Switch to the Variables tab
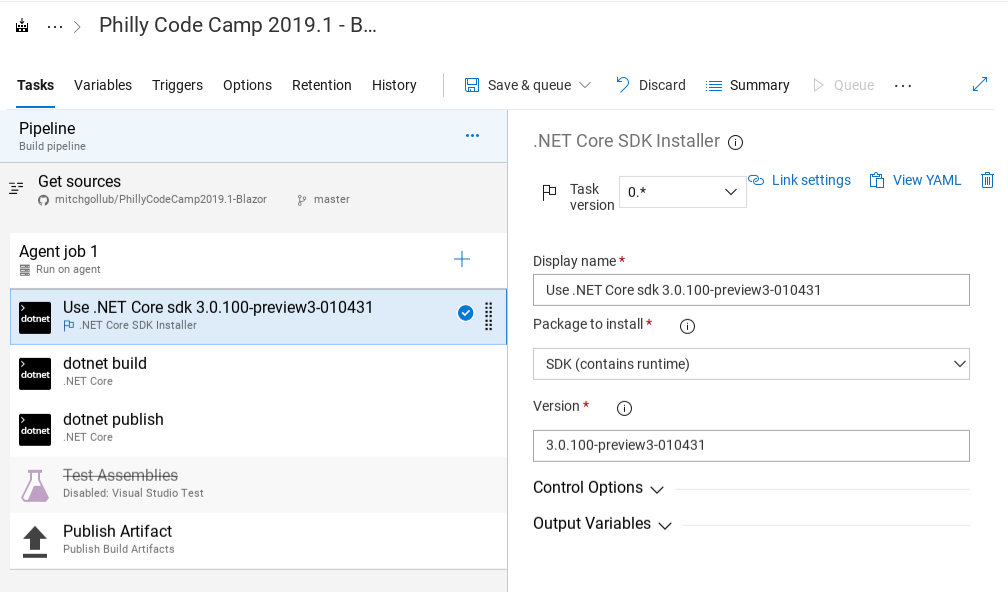1008x592 pixels. 103,85
